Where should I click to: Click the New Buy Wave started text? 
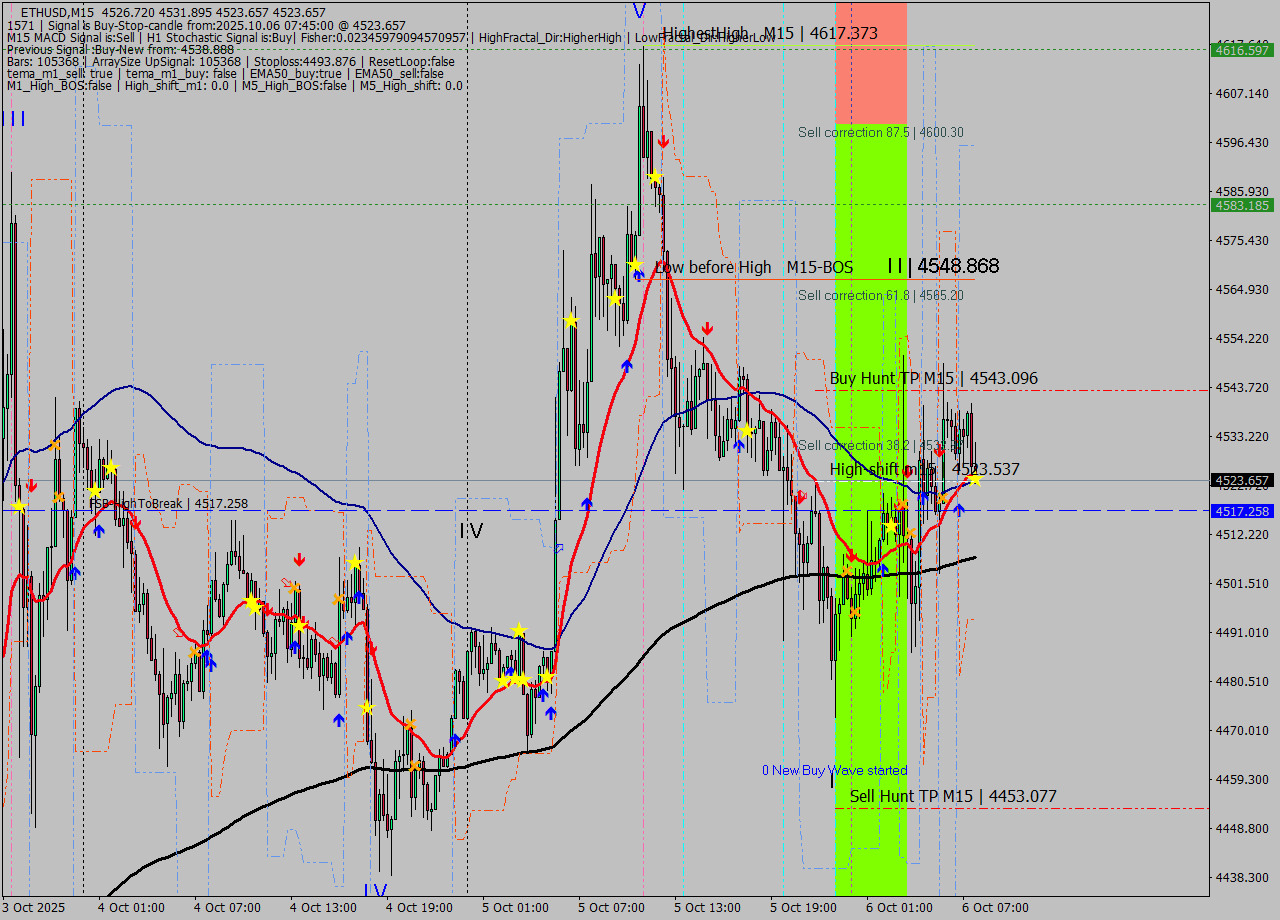[833, 770]
